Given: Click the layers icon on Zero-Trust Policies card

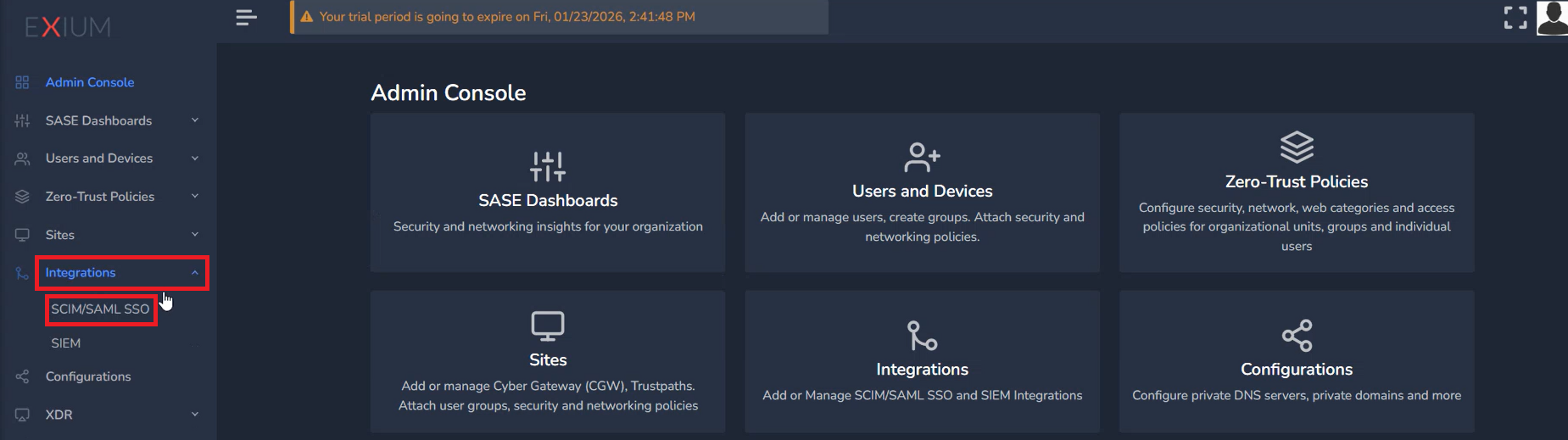Looking at the screenshot, I should tap(1297, 148).
